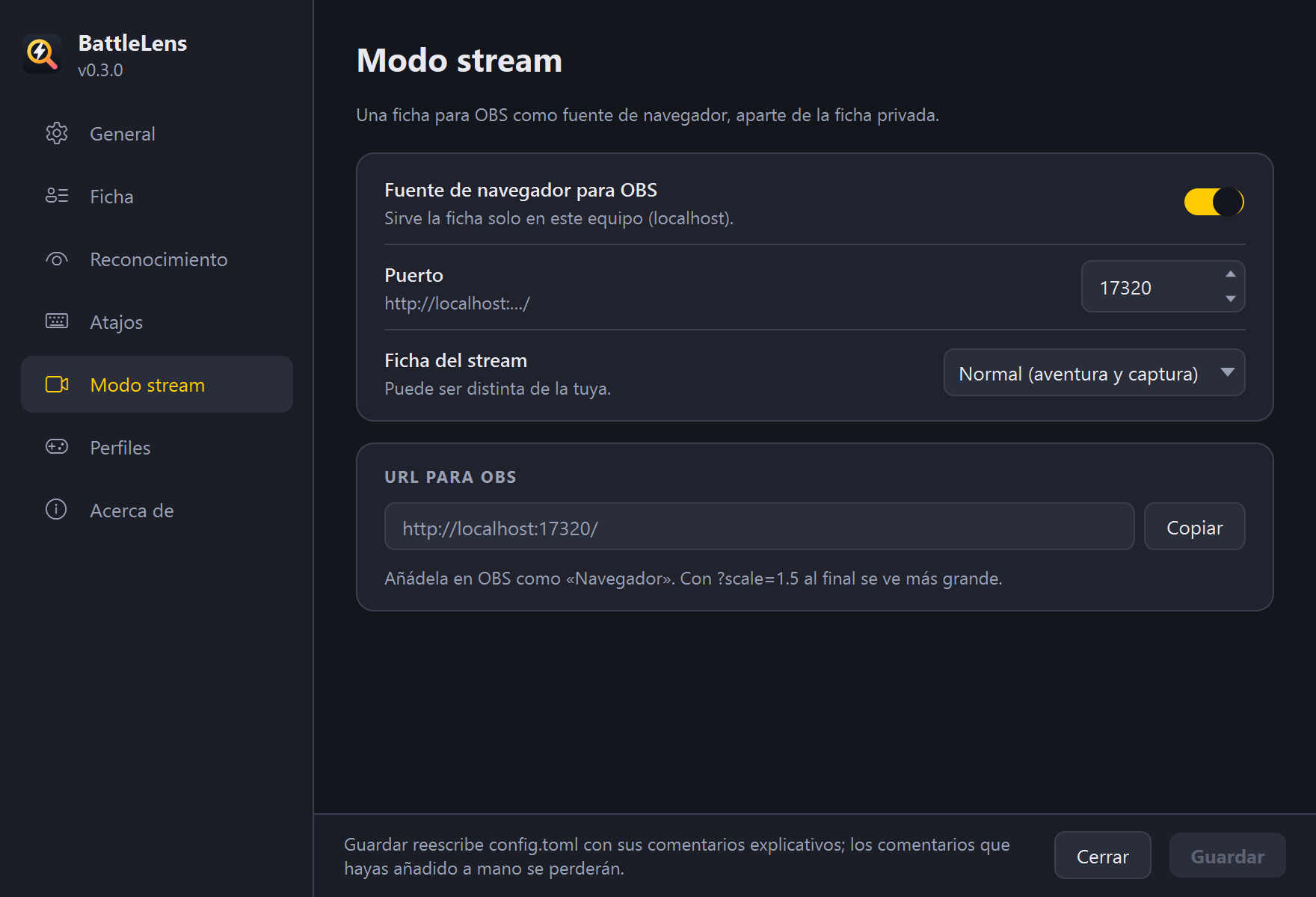
Task: Switch to the Reconocimiento section
Action: click(157, 259)
